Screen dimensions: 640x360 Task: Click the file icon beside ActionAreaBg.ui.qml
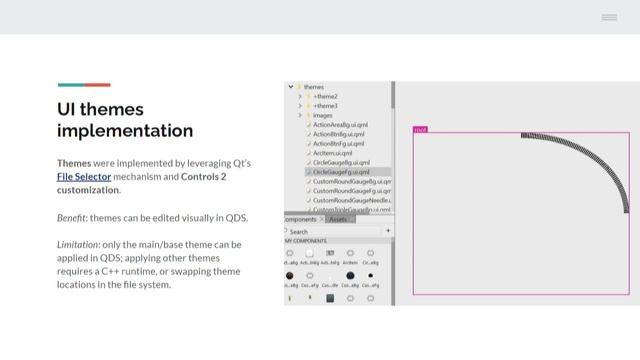[309, 124]
